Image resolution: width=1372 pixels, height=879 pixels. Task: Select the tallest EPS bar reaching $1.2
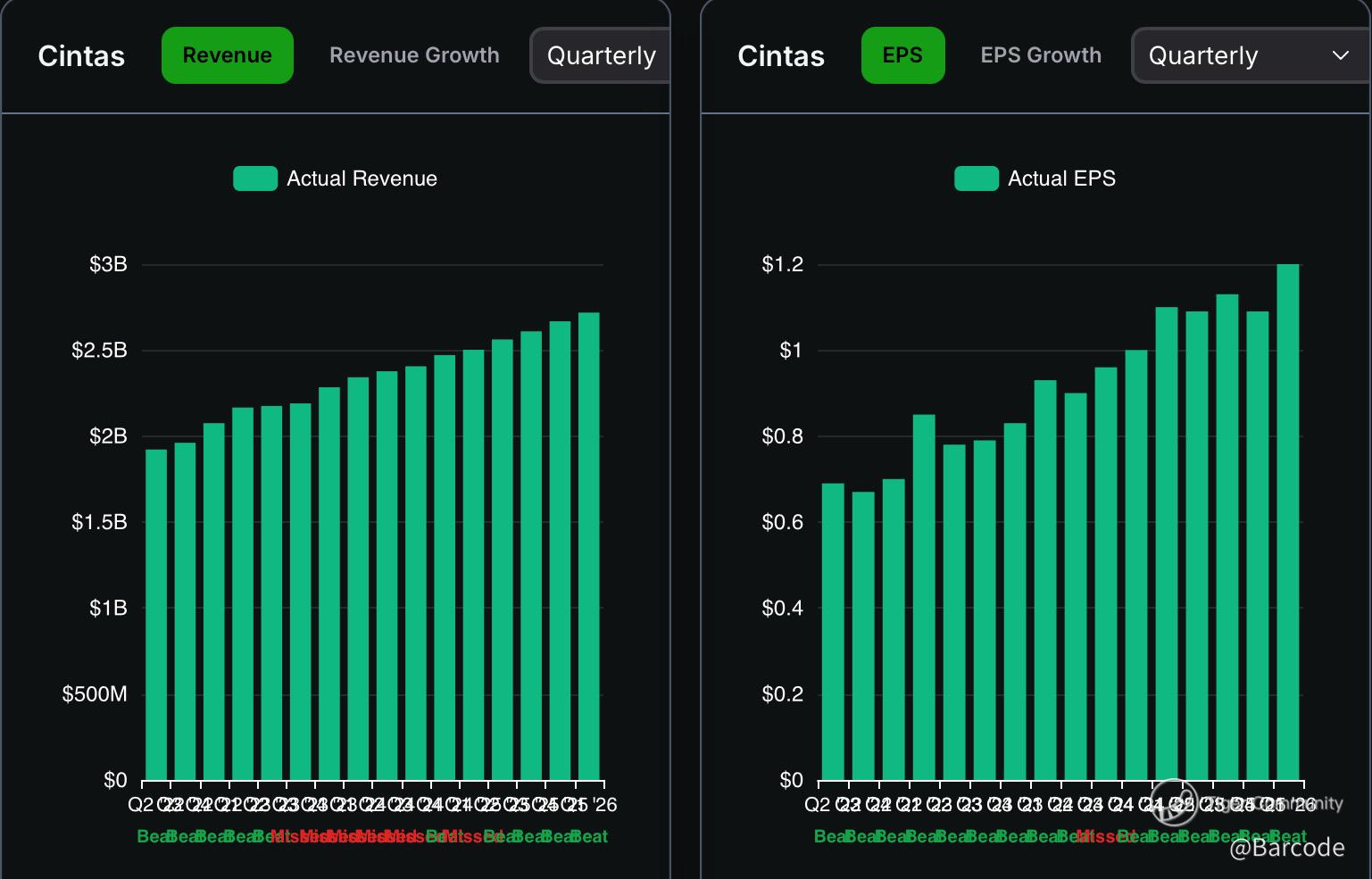pos(1288,522)
